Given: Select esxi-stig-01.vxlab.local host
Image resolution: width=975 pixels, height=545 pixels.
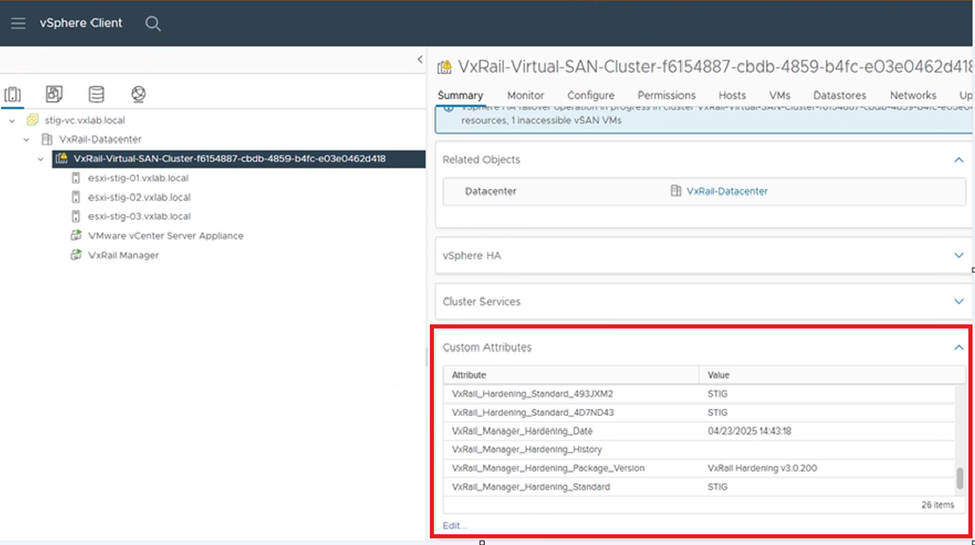Looking at the screenshot, I should 138,178.
